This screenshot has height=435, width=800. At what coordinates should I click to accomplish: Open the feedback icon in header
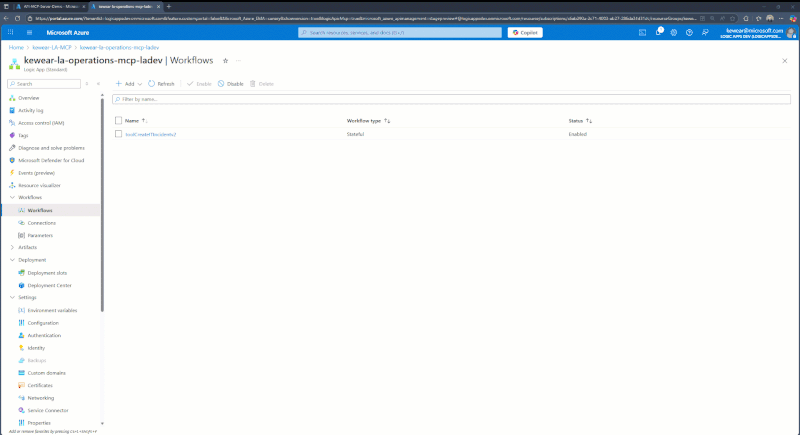click(705, 32)
